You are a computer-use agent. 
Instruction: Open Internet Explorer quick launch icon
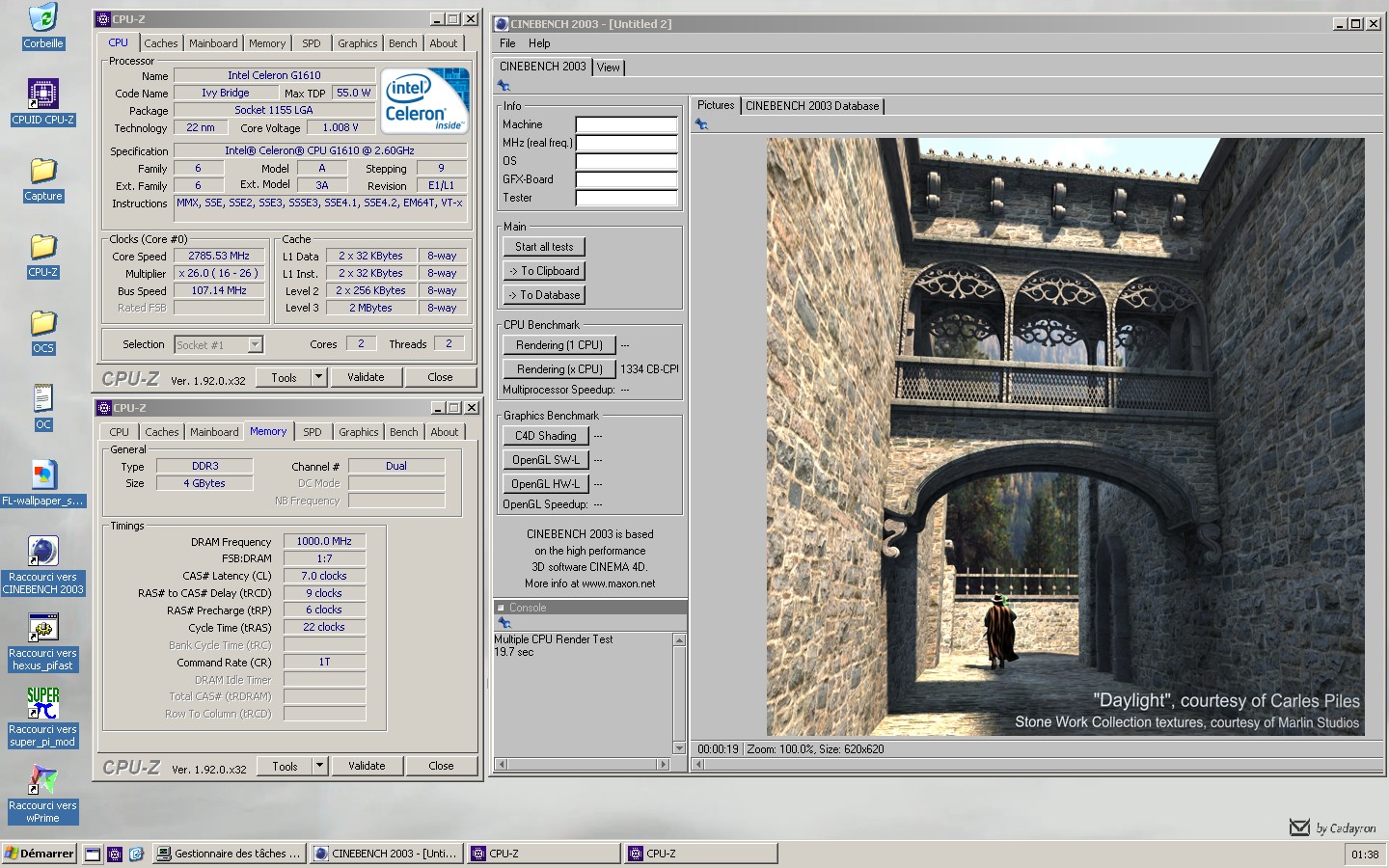point(136,854)
